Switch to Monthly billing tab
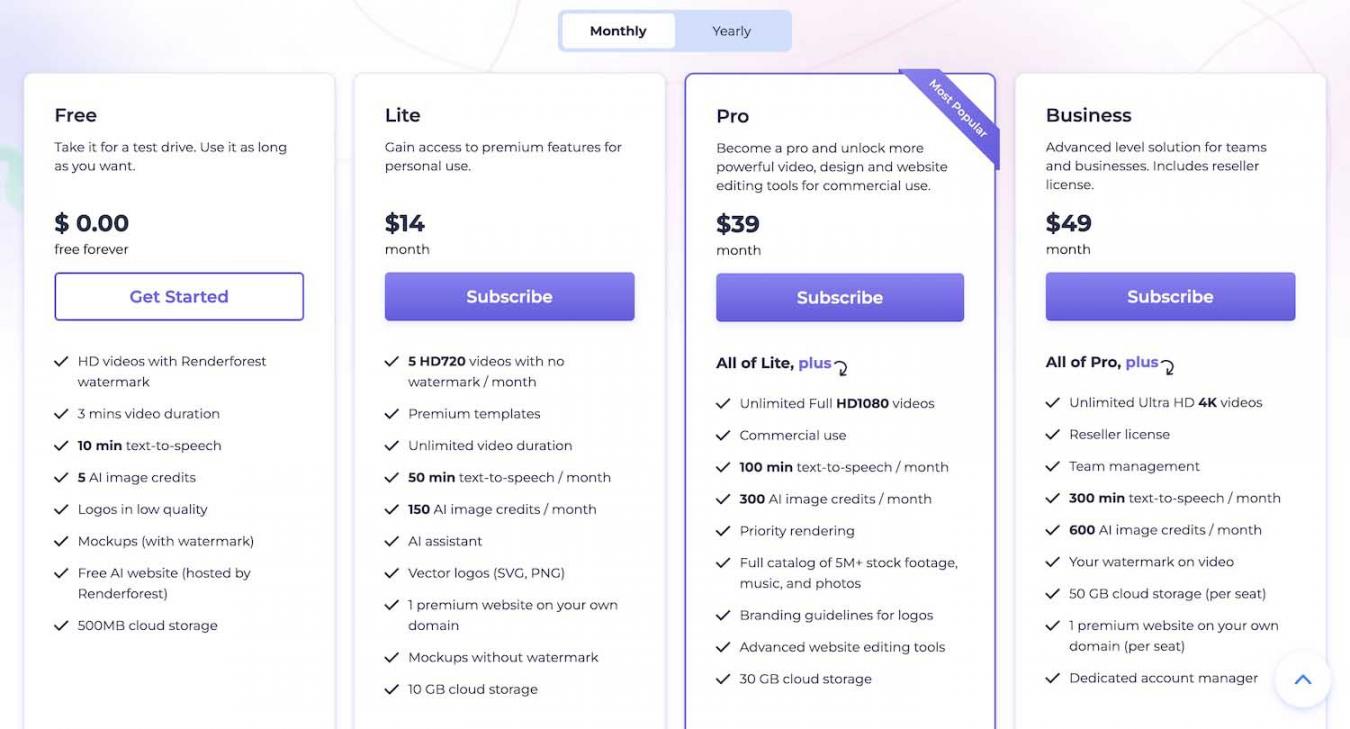Screen dimensions: 1350x729 click(x=618, y=31)
